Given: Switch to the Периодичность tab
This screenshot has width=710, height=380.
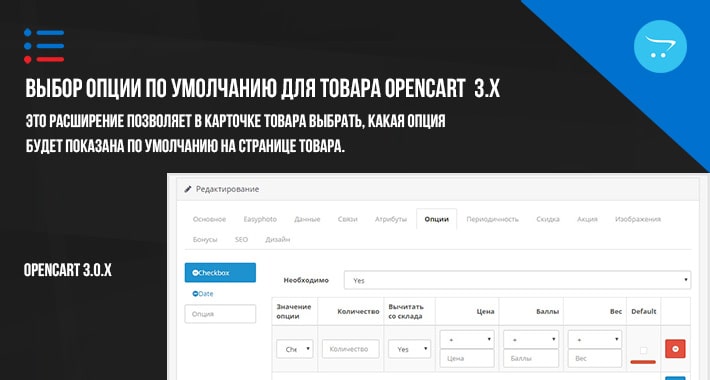Looking at the screenshot, I should tap(492, 219).
